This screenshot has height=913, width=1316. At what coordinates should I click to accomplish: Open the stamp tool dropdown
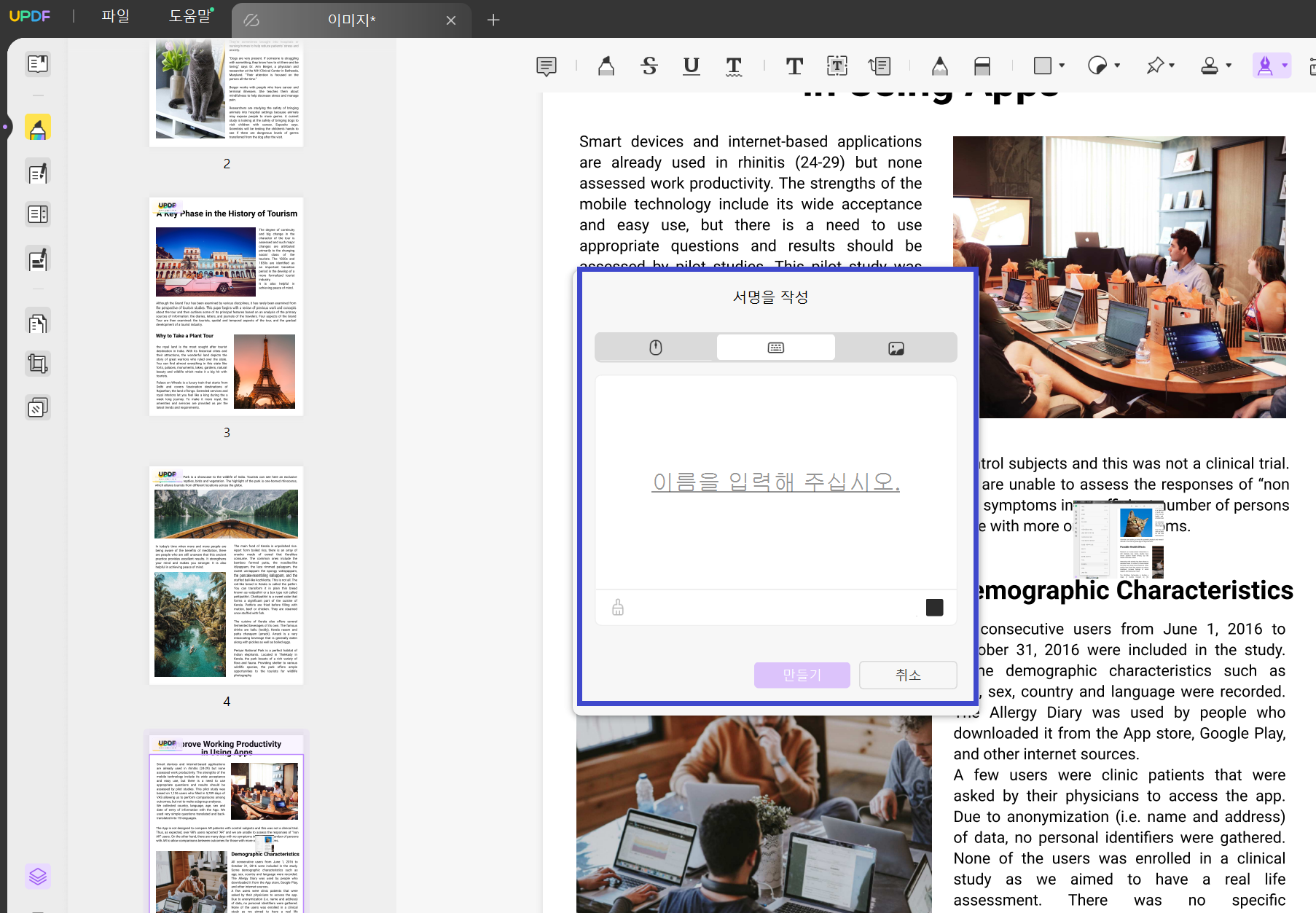(1229, 66)
